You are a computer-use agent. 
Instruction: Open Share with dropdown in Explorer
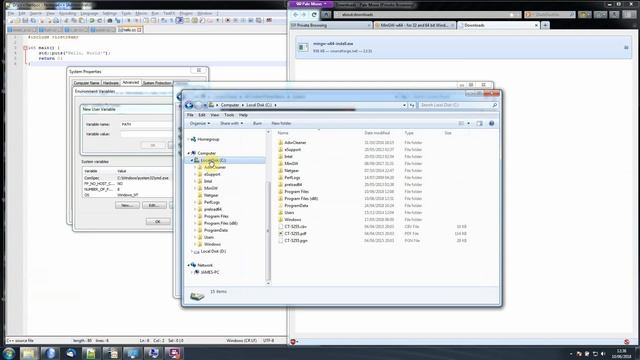pyautogui.click(x=231, y=123)
